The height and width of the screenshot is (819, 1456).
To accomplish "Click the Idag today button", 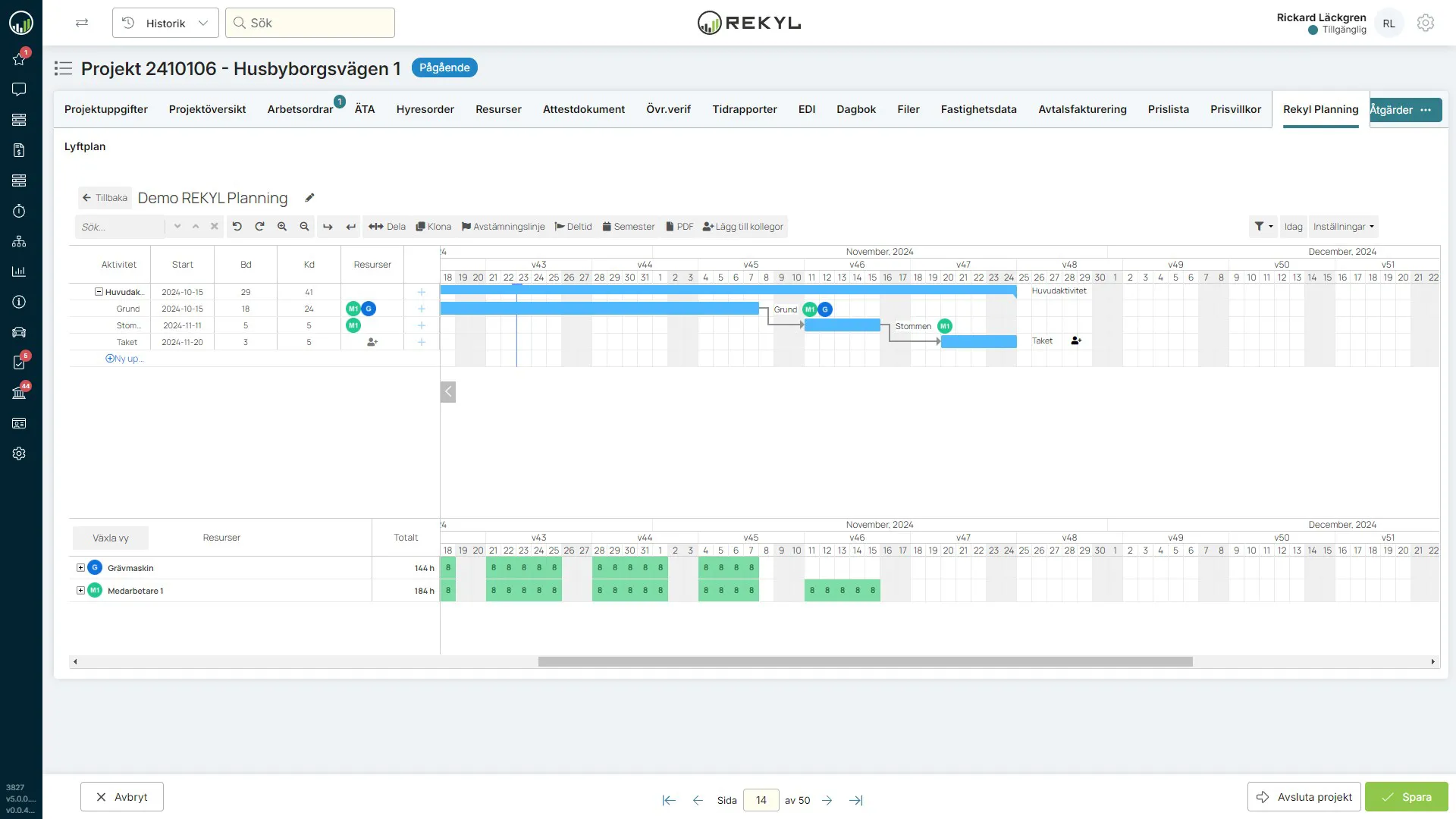I will coord(1293,226).
